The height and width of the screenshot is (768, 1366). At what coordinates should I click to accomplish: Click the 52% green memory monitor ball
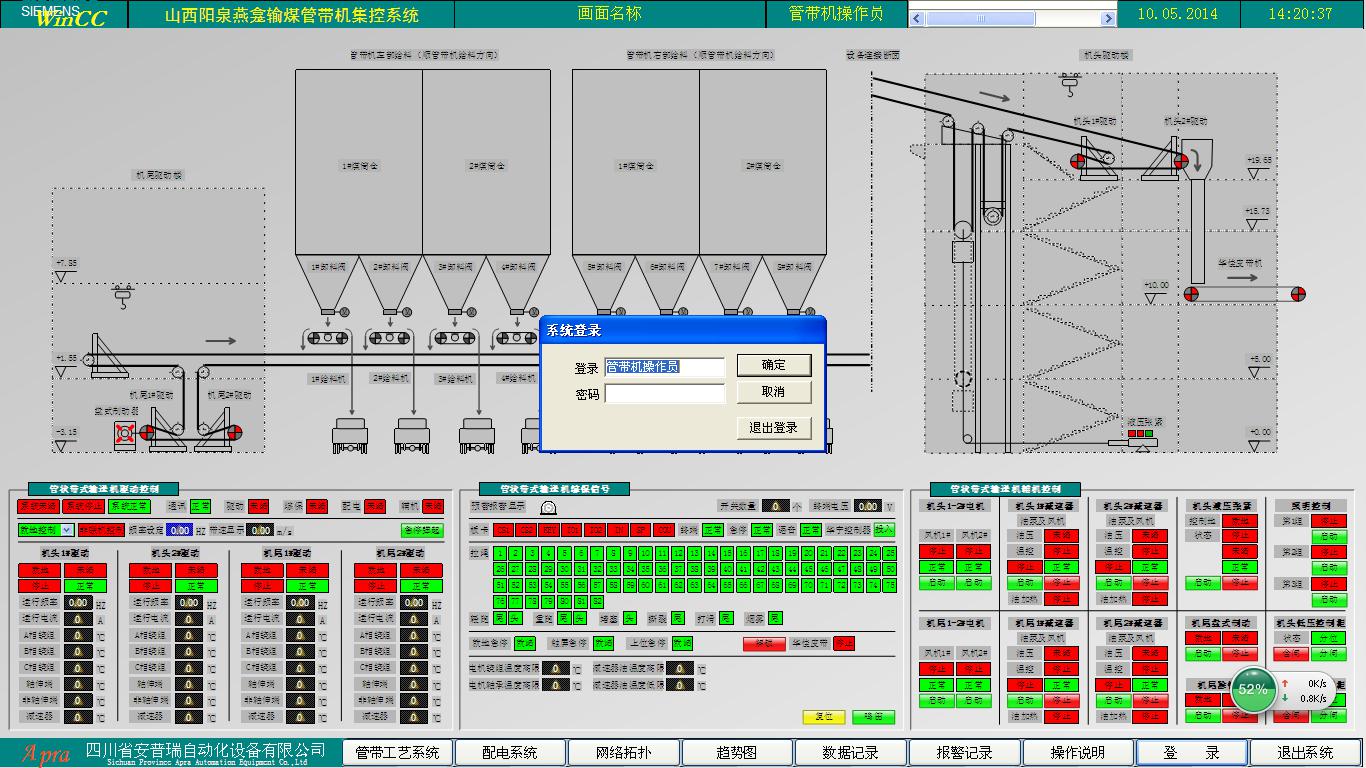pyautogui.click(x=1253, y=690)
